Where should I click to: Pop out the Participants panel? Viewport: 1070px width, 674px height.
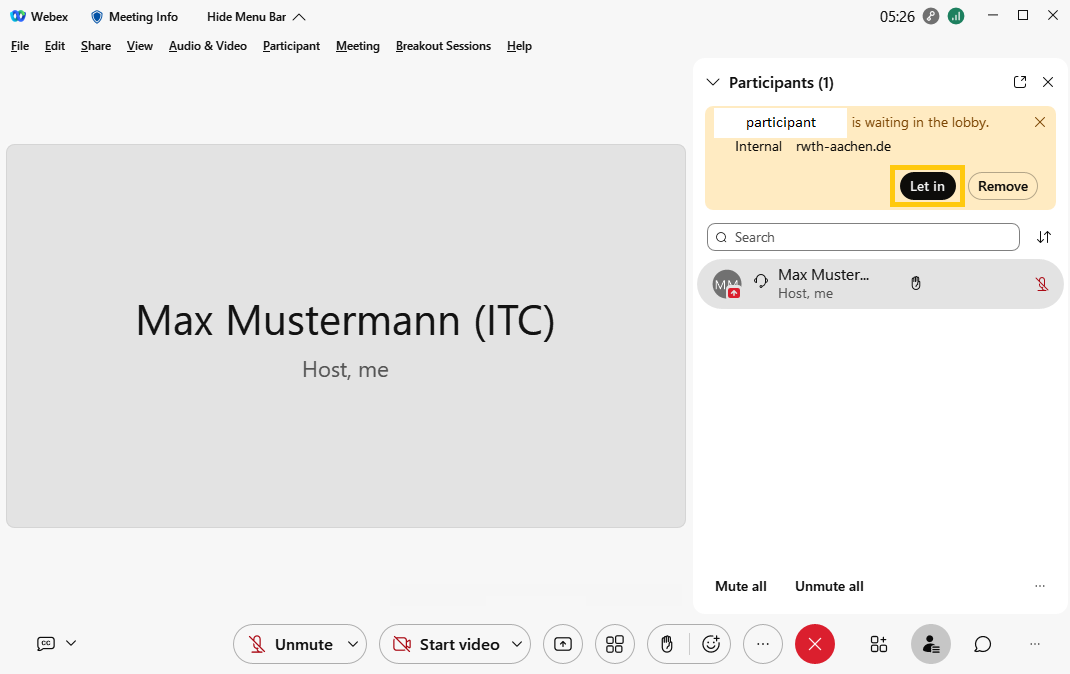pyautogui.click(x=1020, y=82)
